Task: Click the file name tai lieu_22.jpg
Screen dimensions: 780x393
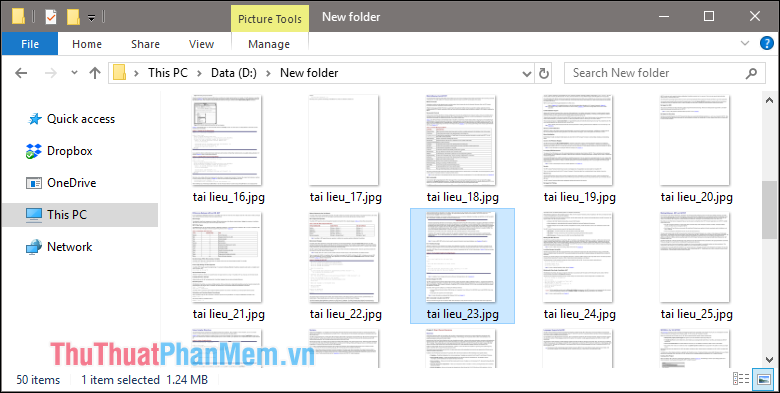Action: point(346,314)
